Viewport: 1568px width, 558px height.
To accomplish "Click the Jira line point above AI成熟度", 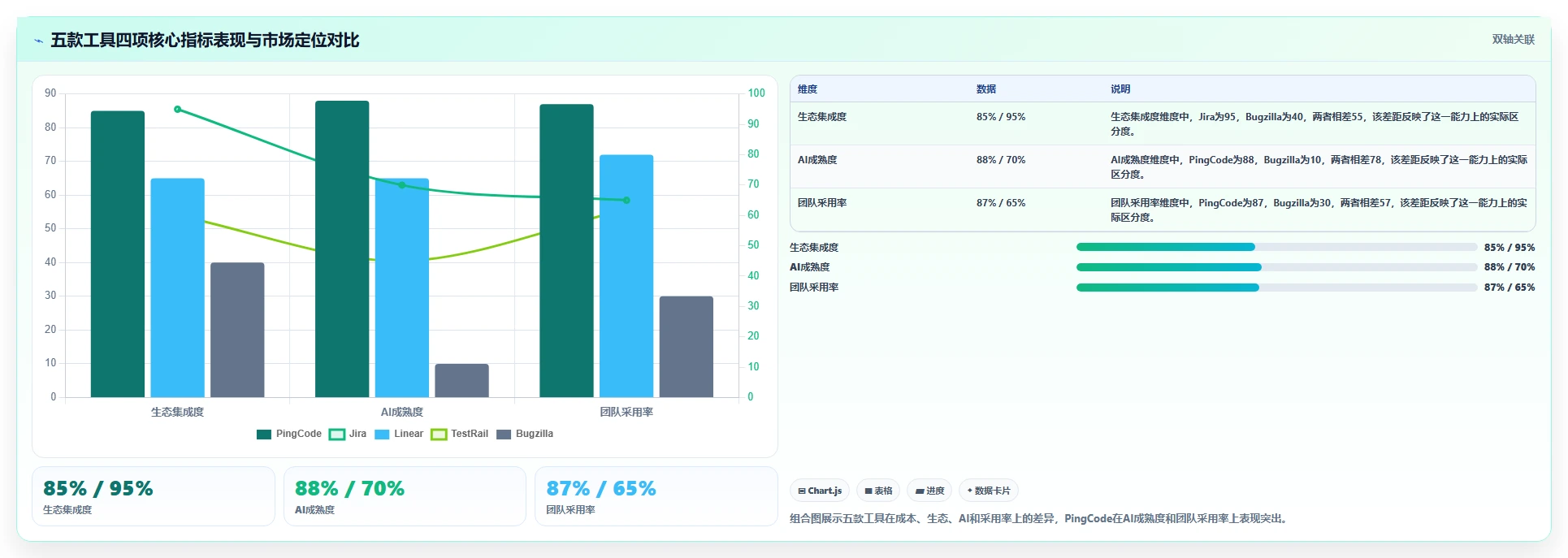I will point(402,185).
